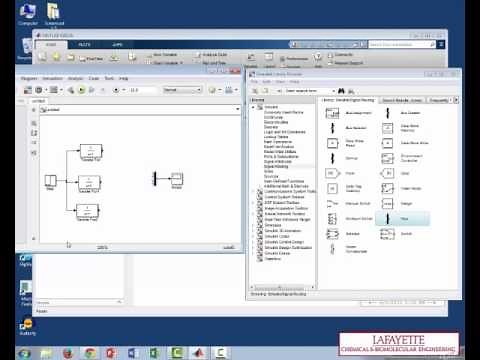This screenshot has height=360, width=480.
Task: Collapse the Simulink tree node
Action: point(253,107)
